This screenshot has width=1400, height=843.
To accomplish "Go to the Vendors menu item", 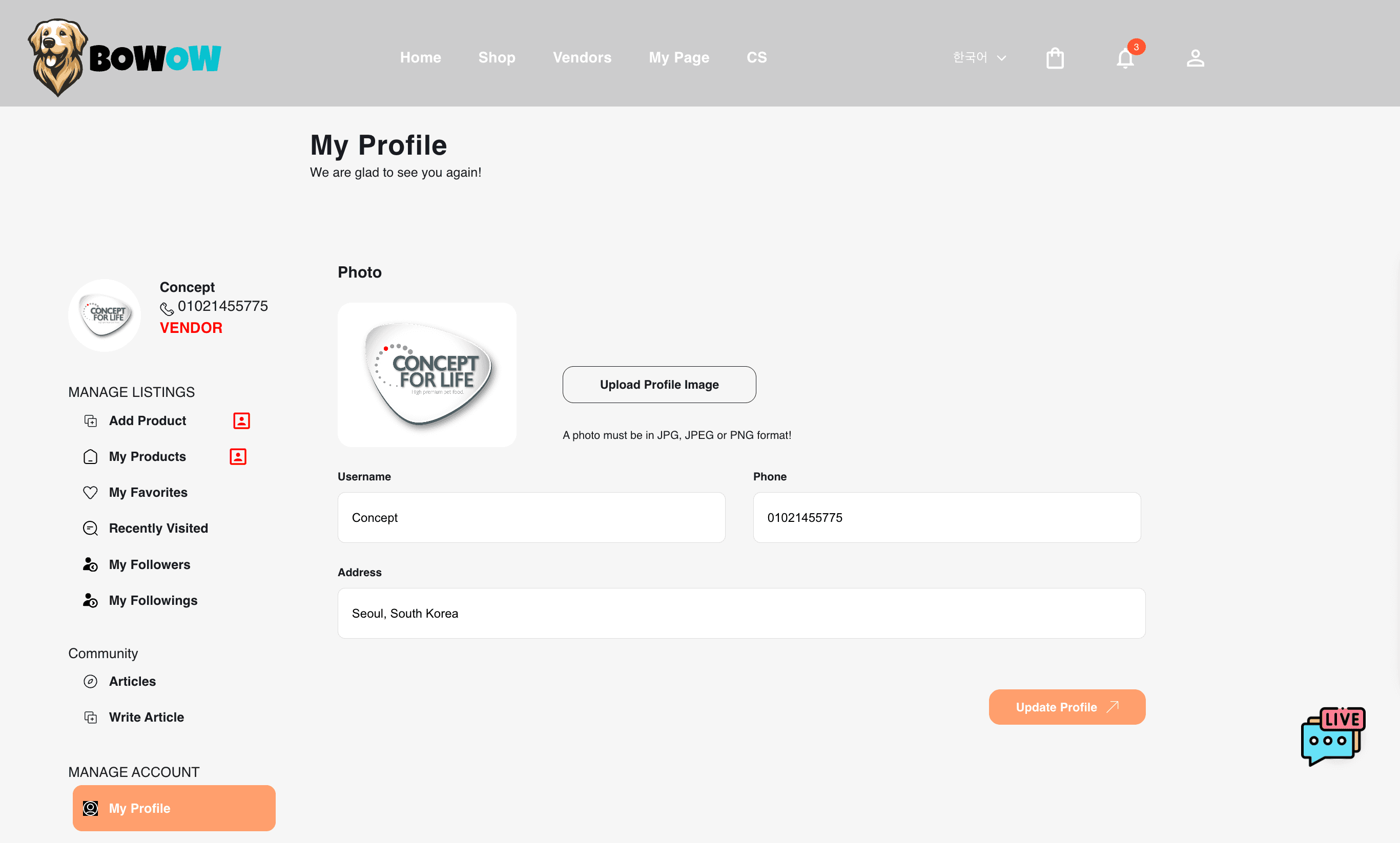I will (x=582, y=57).
